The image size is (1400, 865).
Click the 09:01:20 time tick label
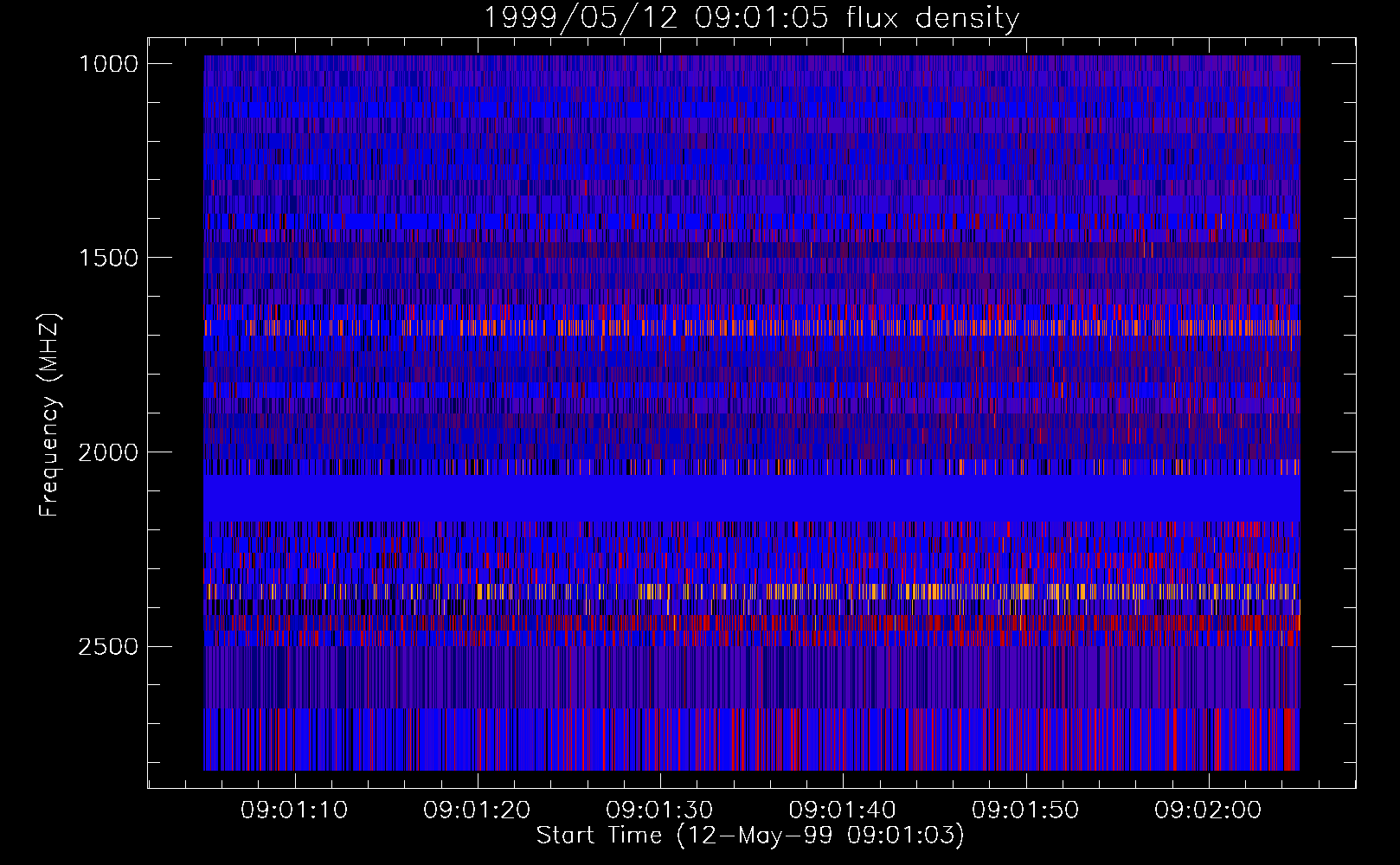(477, 811)
